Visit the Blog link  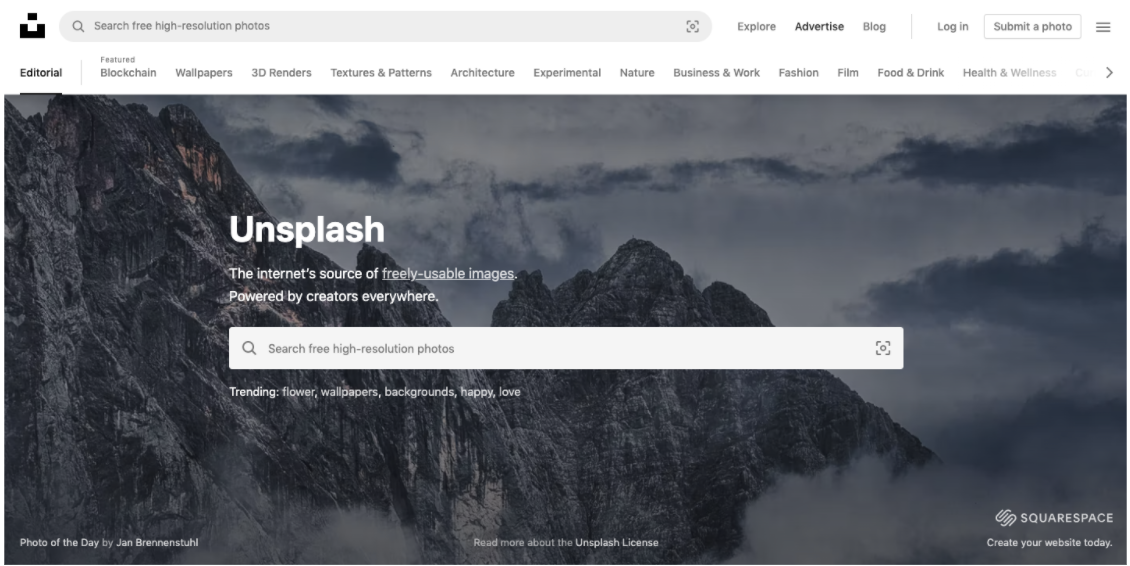(874, 27)
